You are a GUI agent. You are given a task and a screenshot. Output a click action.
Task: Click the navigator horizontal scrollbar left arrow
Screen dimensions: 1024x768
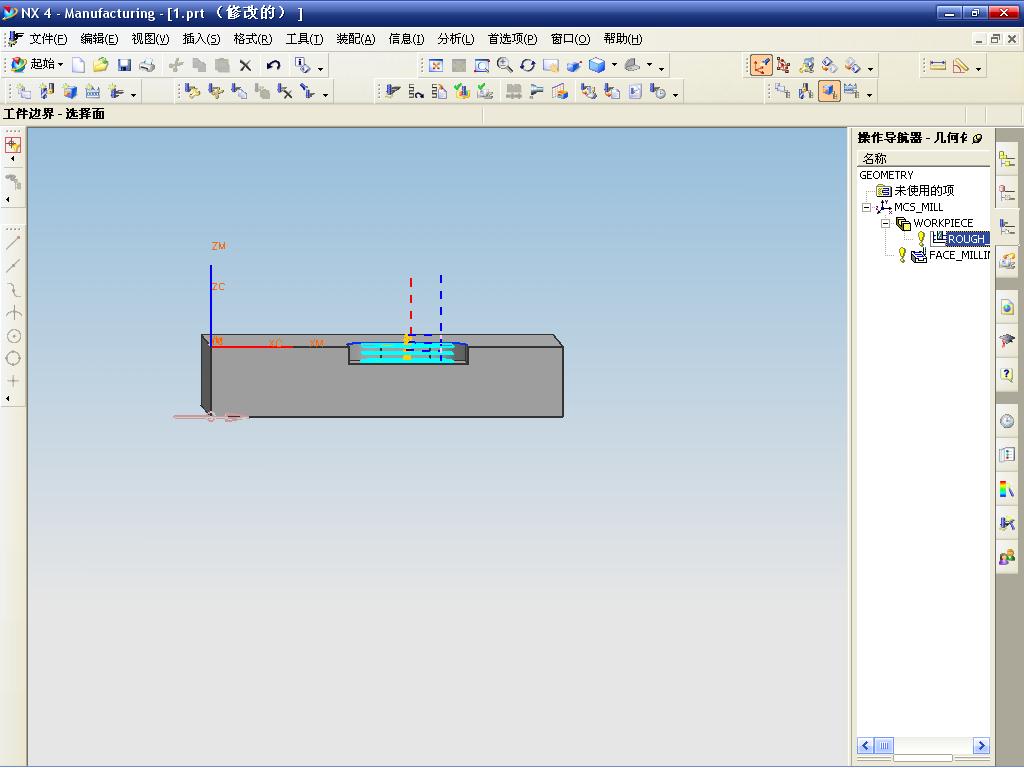[865, 745]
